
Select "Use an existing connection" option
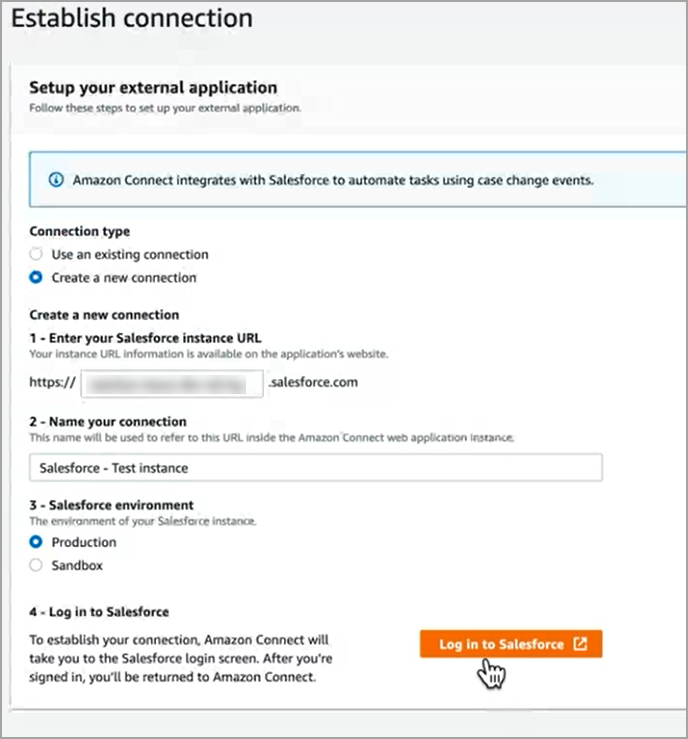[37, 255]
